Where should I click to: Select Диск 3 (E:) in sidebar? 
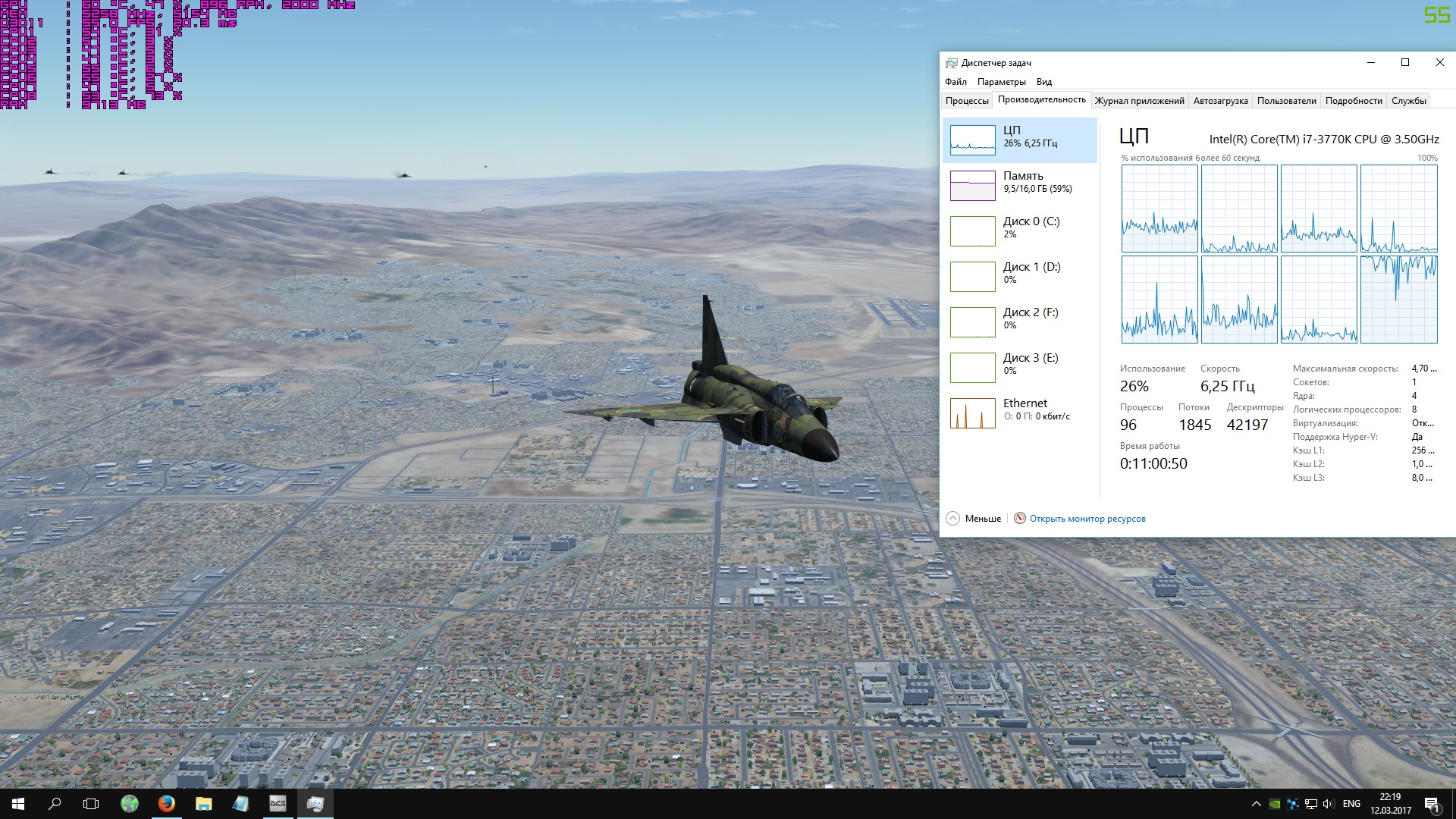1020,368
